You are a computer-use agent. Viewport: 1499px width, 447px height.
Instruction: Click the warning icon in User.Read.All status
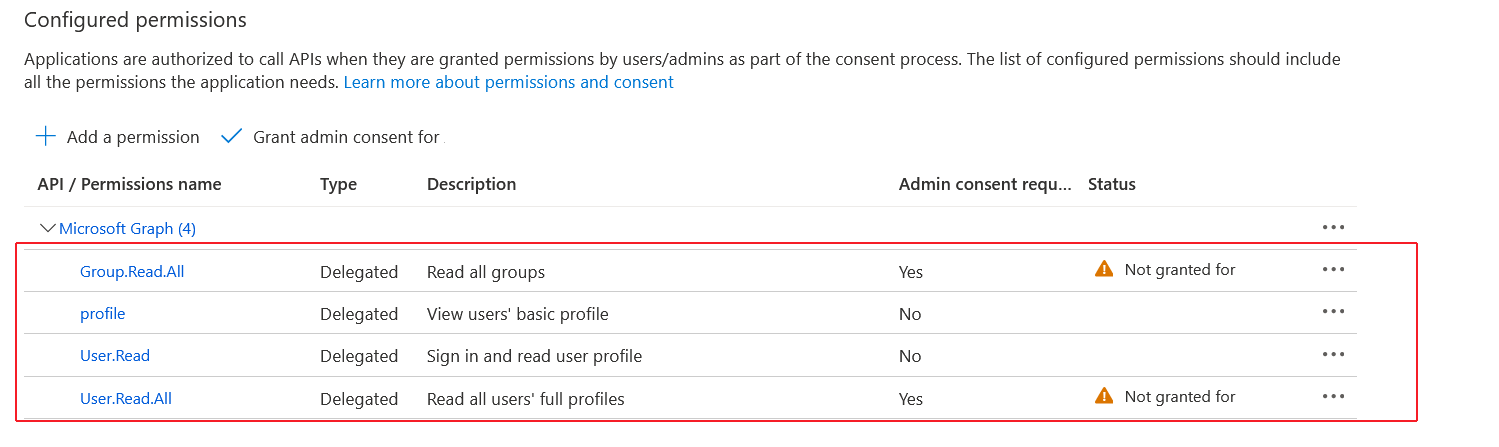tap(1104, 397)
